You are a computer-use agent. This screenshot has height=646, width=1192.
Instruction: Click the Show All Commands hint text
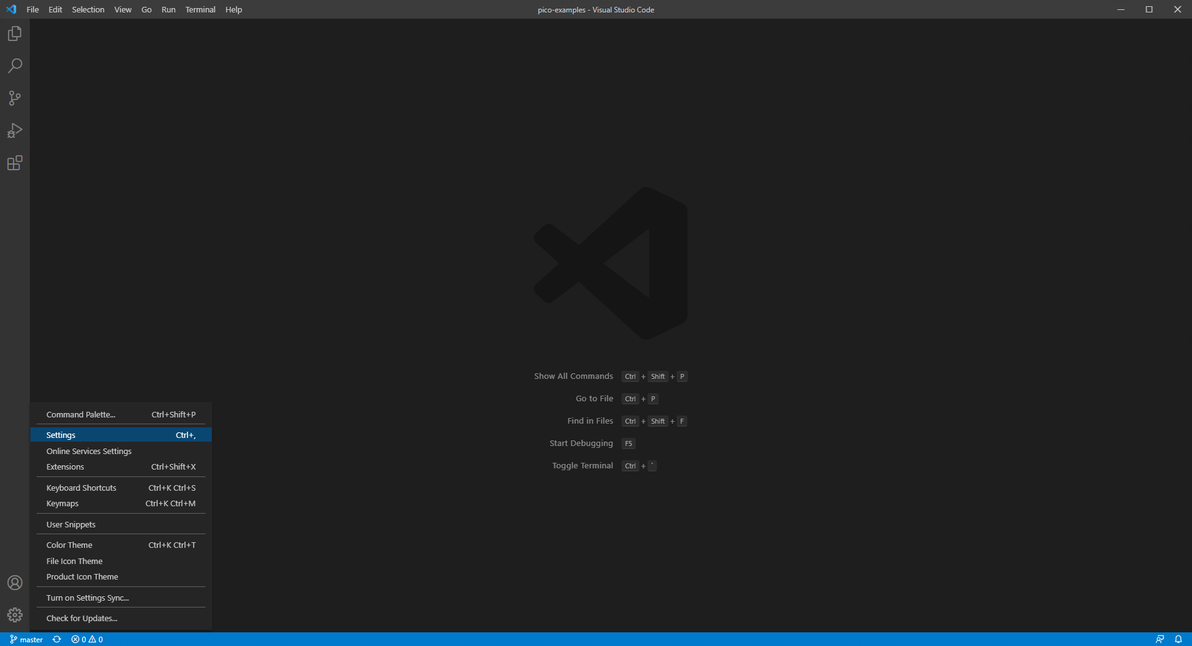tap(573, 376)
